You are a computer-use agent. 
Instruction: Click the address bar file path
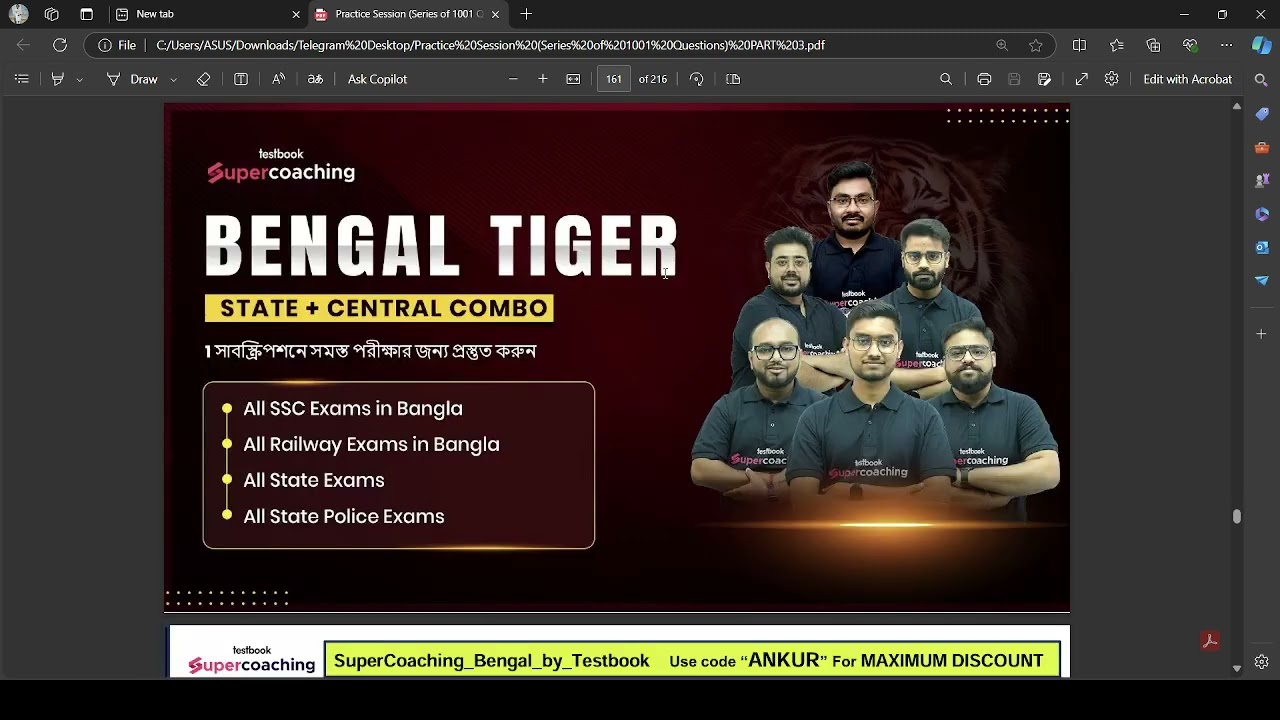click(490, 45)
